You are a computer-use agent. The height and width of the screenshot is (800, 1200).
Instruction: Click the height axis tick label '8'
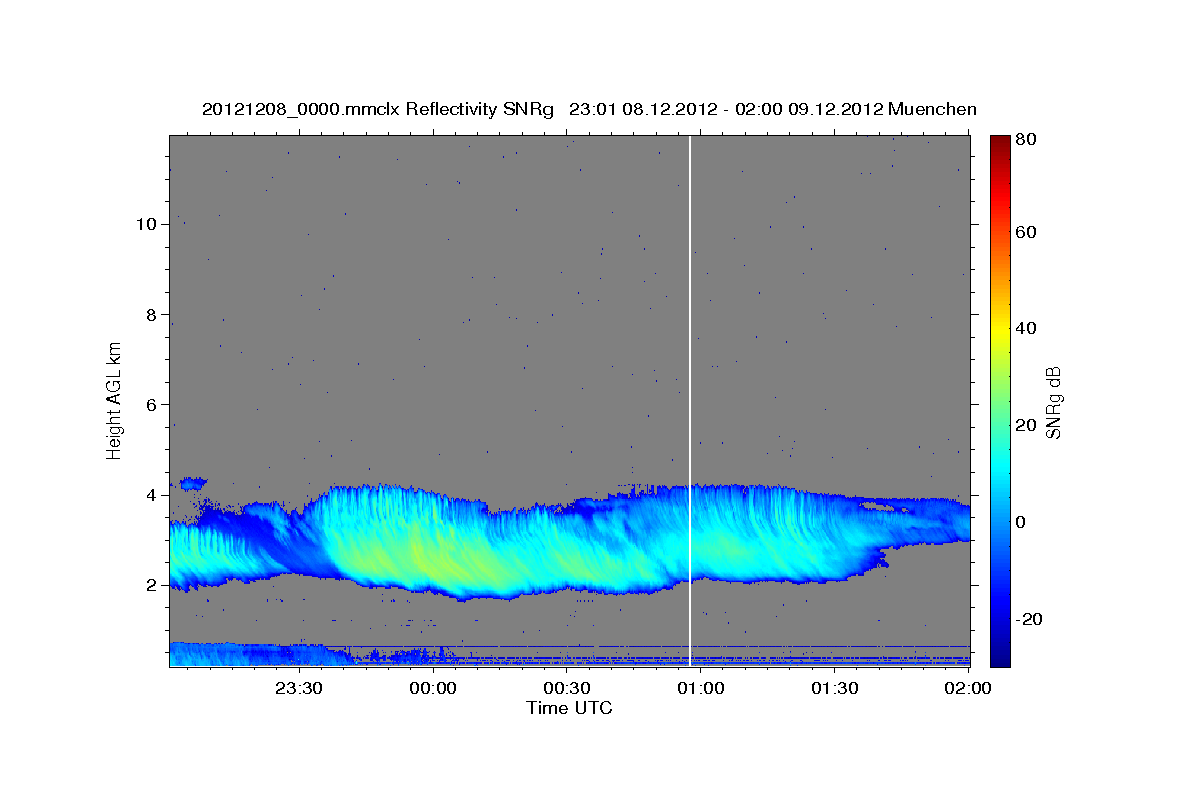(x=149, y=314)
